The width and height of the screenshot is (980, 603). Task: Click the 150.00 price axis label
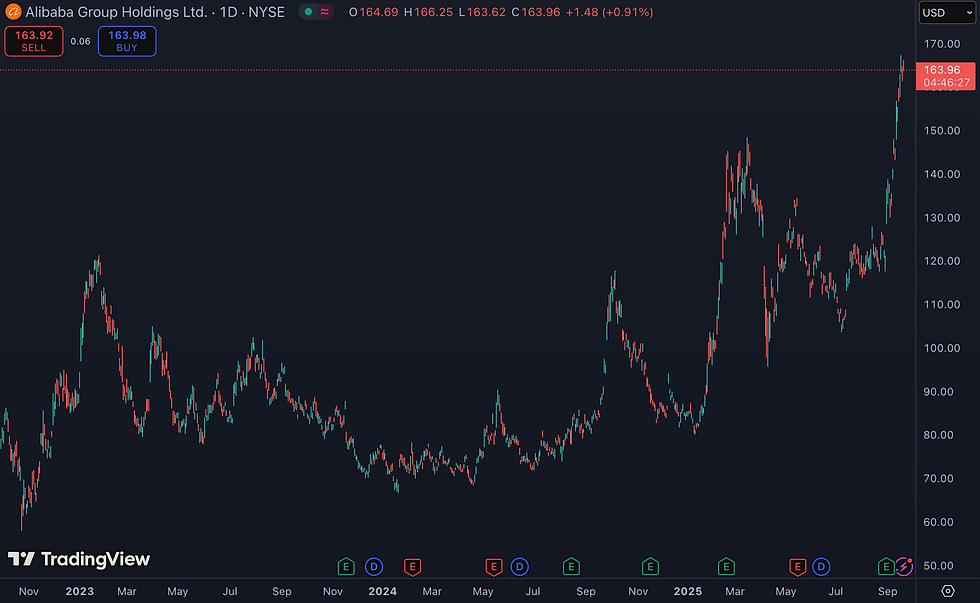coord(942,131)
